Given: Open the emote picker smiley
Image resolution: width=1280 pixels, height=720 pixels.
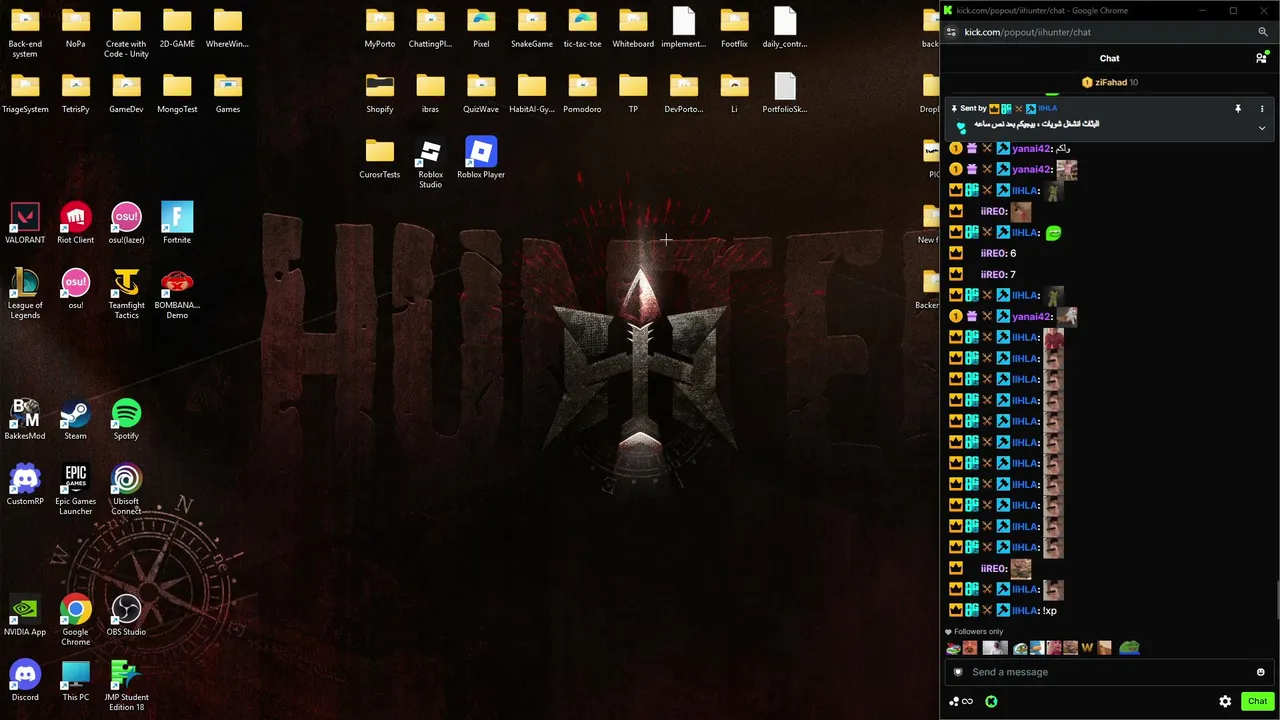Looking at the screenshot, I should (x=1260, y=672).
